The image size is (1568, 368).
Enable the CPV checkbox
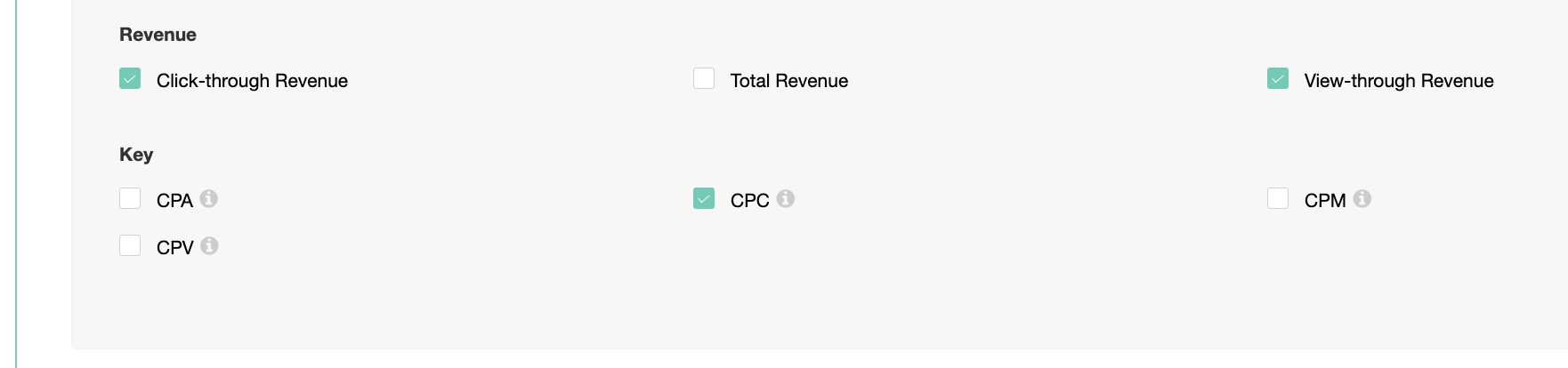[130, 245]
